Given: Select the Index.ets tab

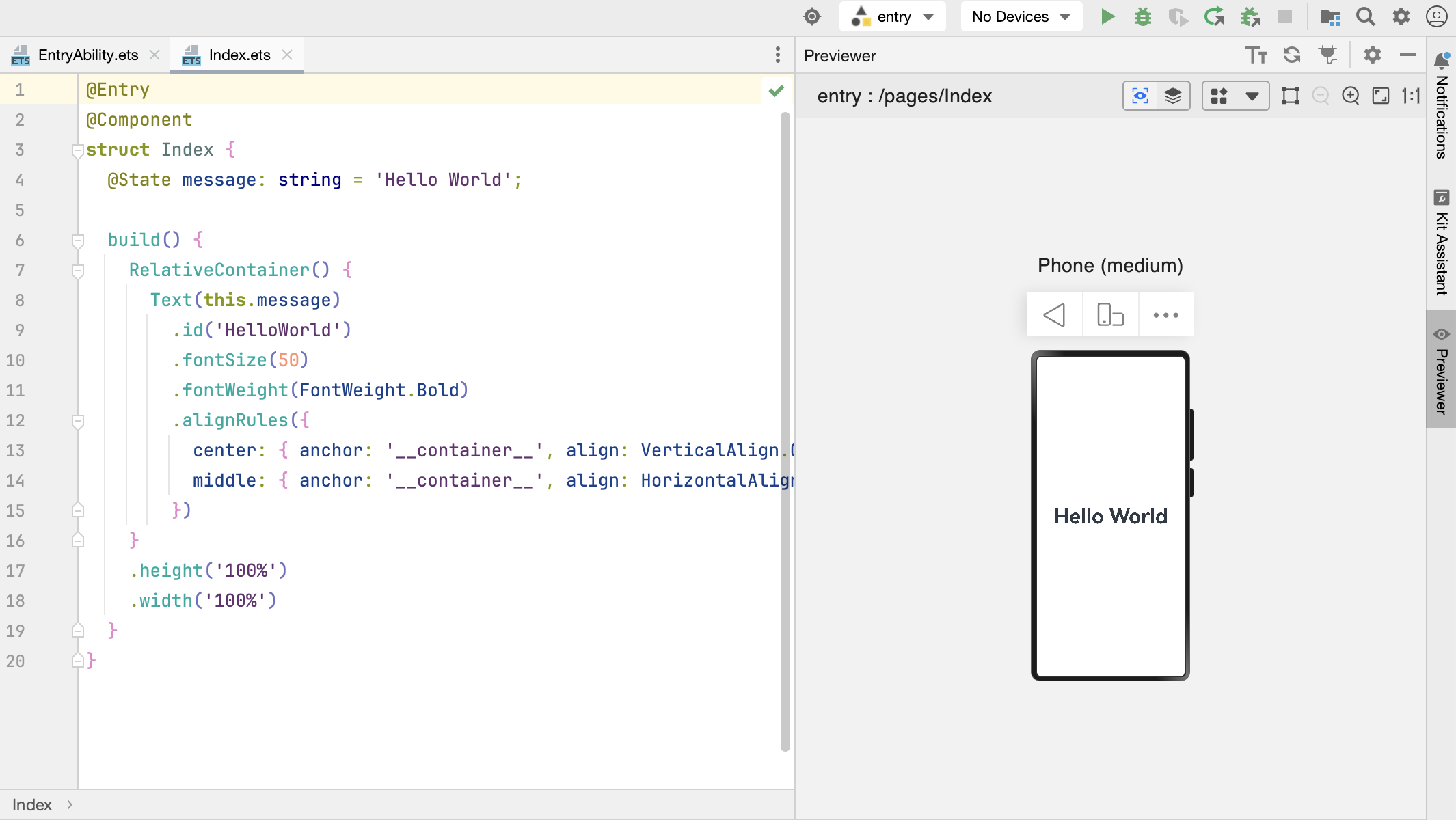Looking at the screenshot, I should (239, 55).
